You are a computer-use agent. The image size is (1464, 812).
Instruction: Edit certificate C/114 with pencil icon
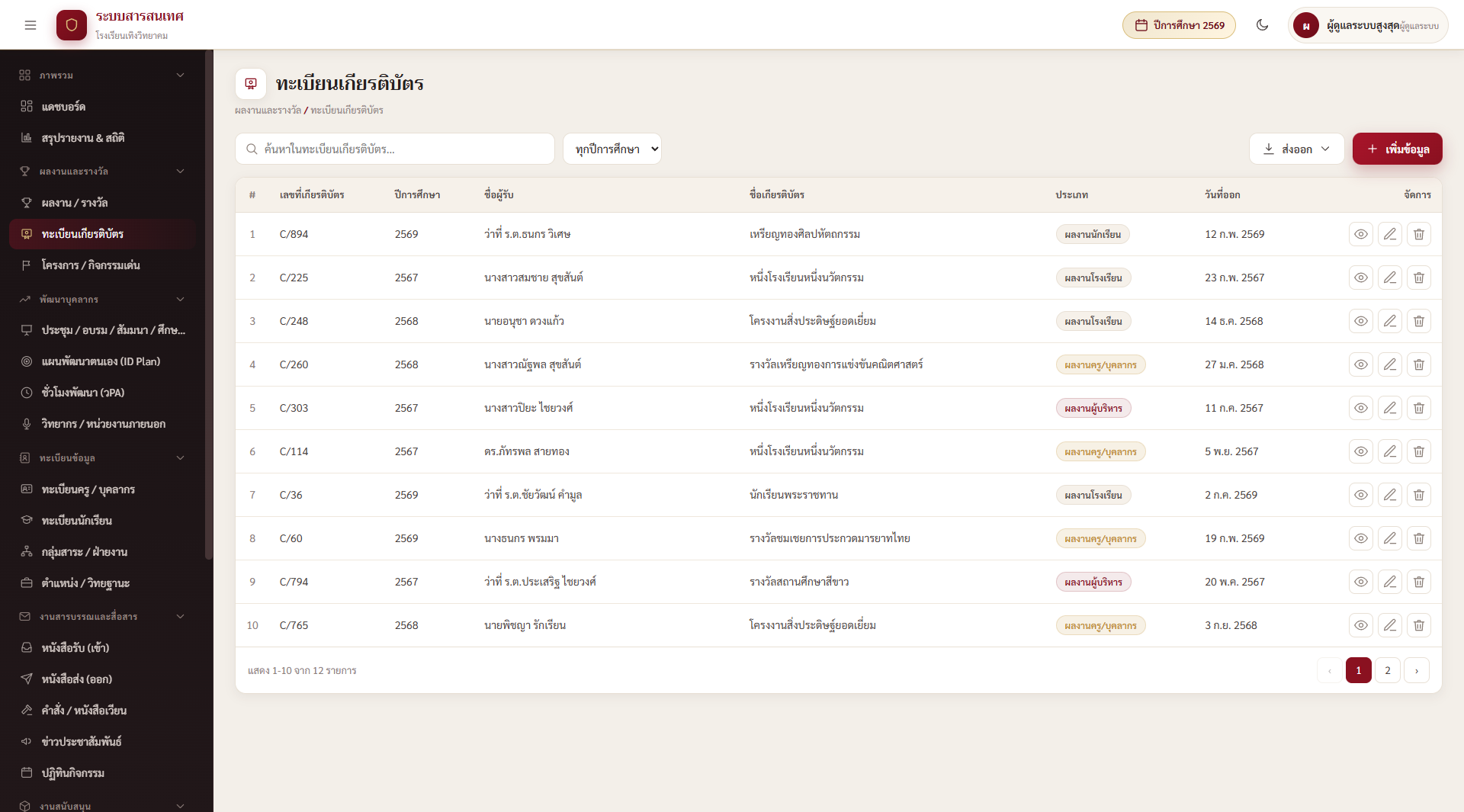[x=1389, y=451]
